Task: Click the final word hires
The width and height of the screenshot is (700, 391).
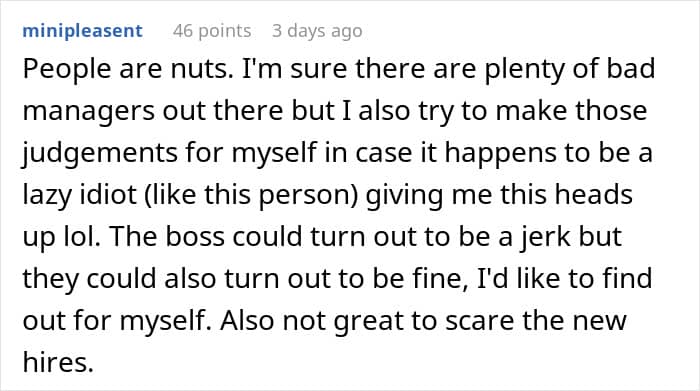Action: (x=58, y=362)
